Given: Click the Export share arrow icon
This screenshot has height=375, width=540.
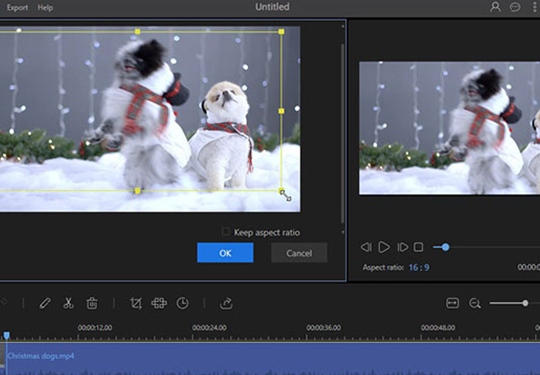Looking at the screenshot, I should [226, 303].
